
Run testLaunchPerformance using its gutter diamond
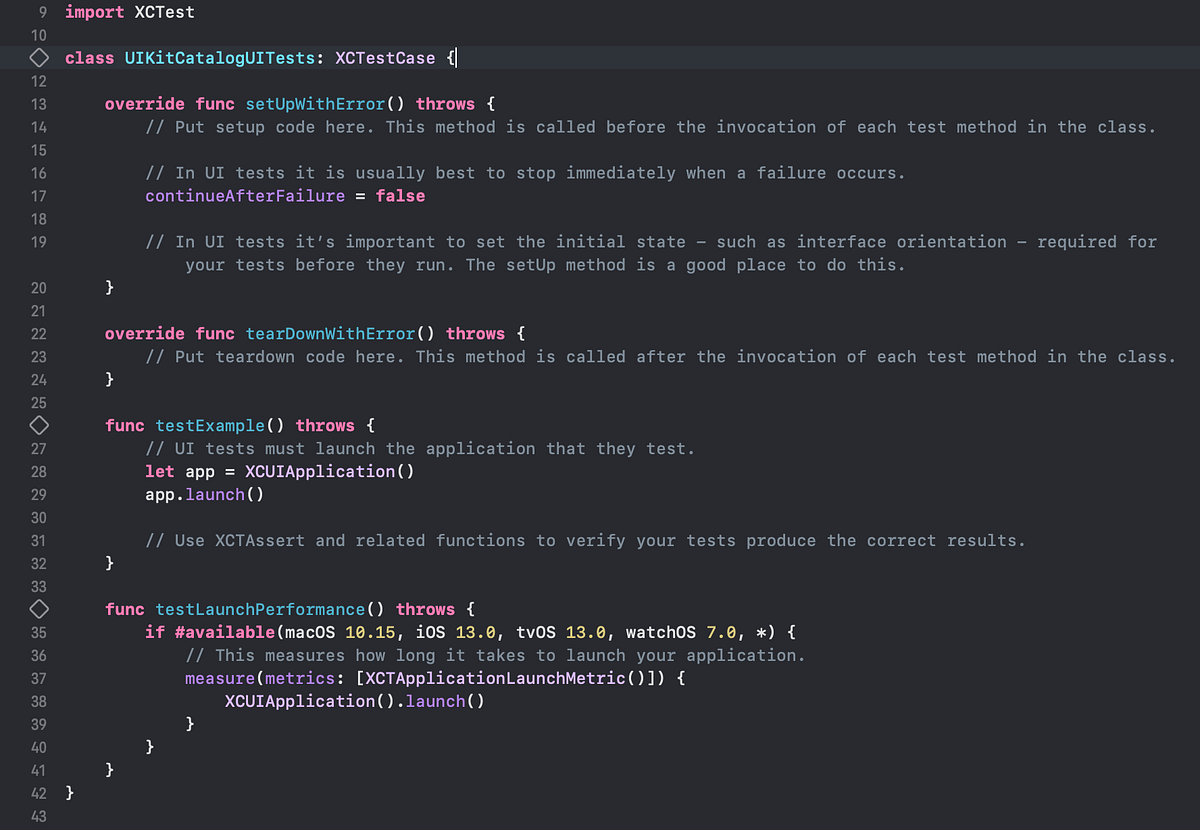pyautogui.click(x=38, y=609)
